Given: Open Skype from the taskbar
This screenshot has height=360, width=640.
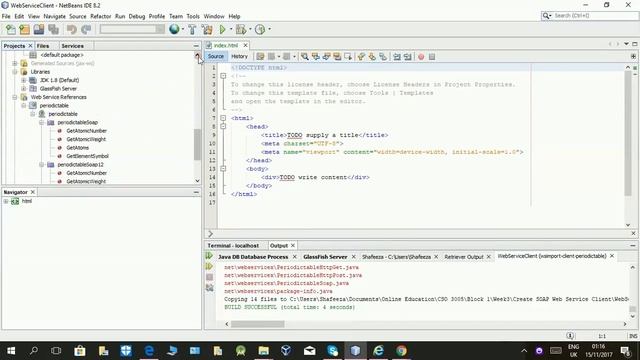Looking at the screenshot, I should pyautogui.click(x=333, y=351).
